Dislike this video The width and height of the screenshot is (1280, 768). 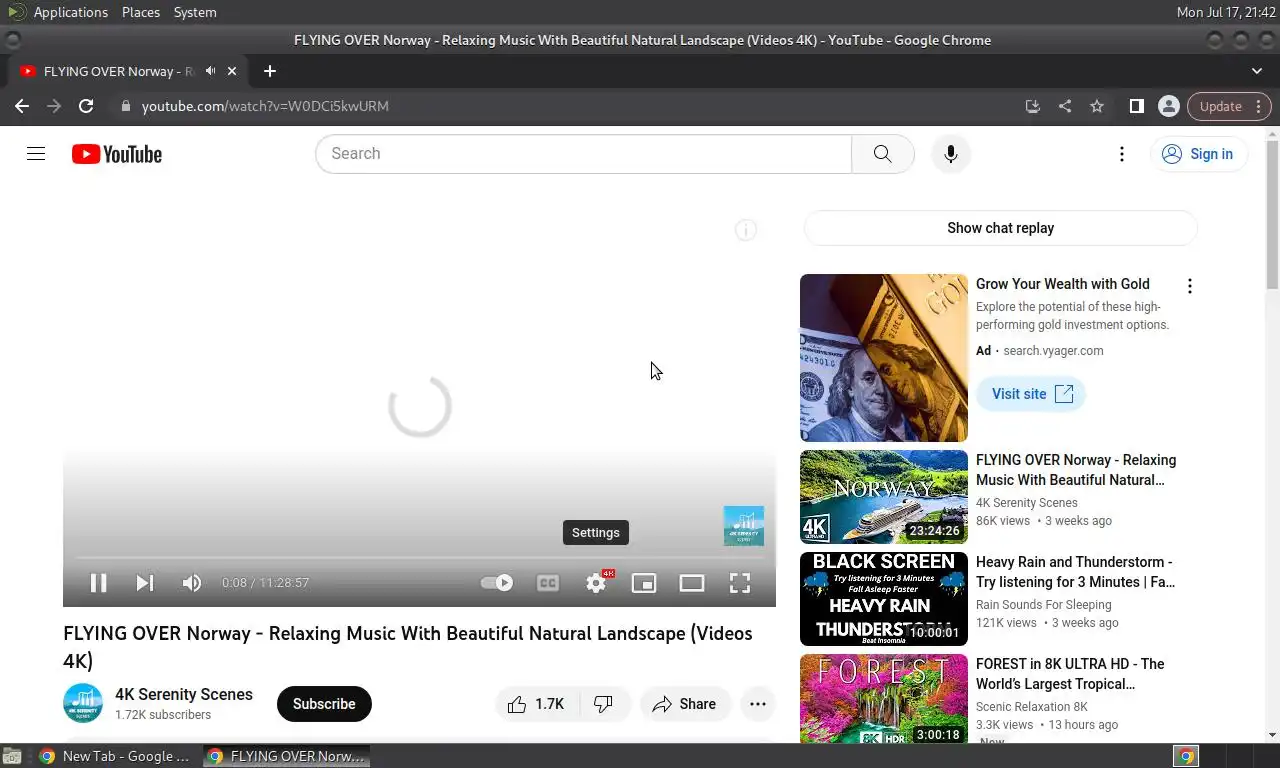point(604,704)
